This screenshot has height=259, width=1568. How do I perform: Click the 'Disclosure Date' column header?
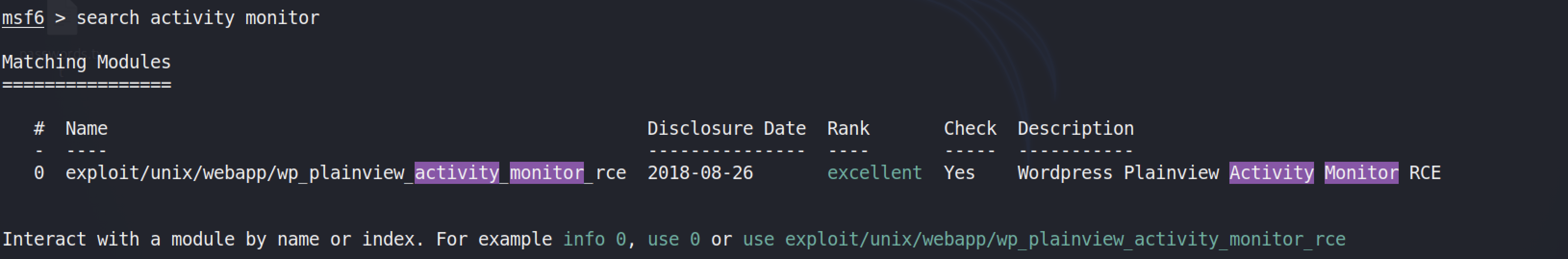point(726,128)
